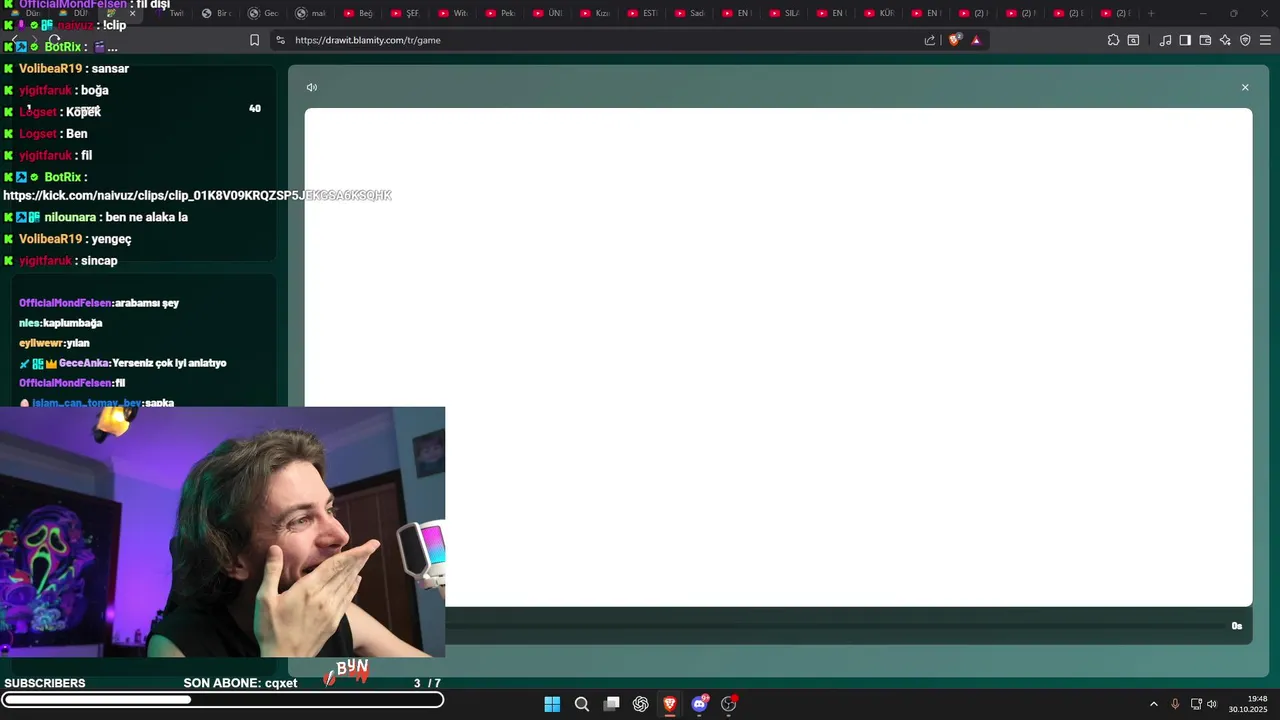Open the Brave Wallet icon
The image size is (1280, 720).
1205,40
